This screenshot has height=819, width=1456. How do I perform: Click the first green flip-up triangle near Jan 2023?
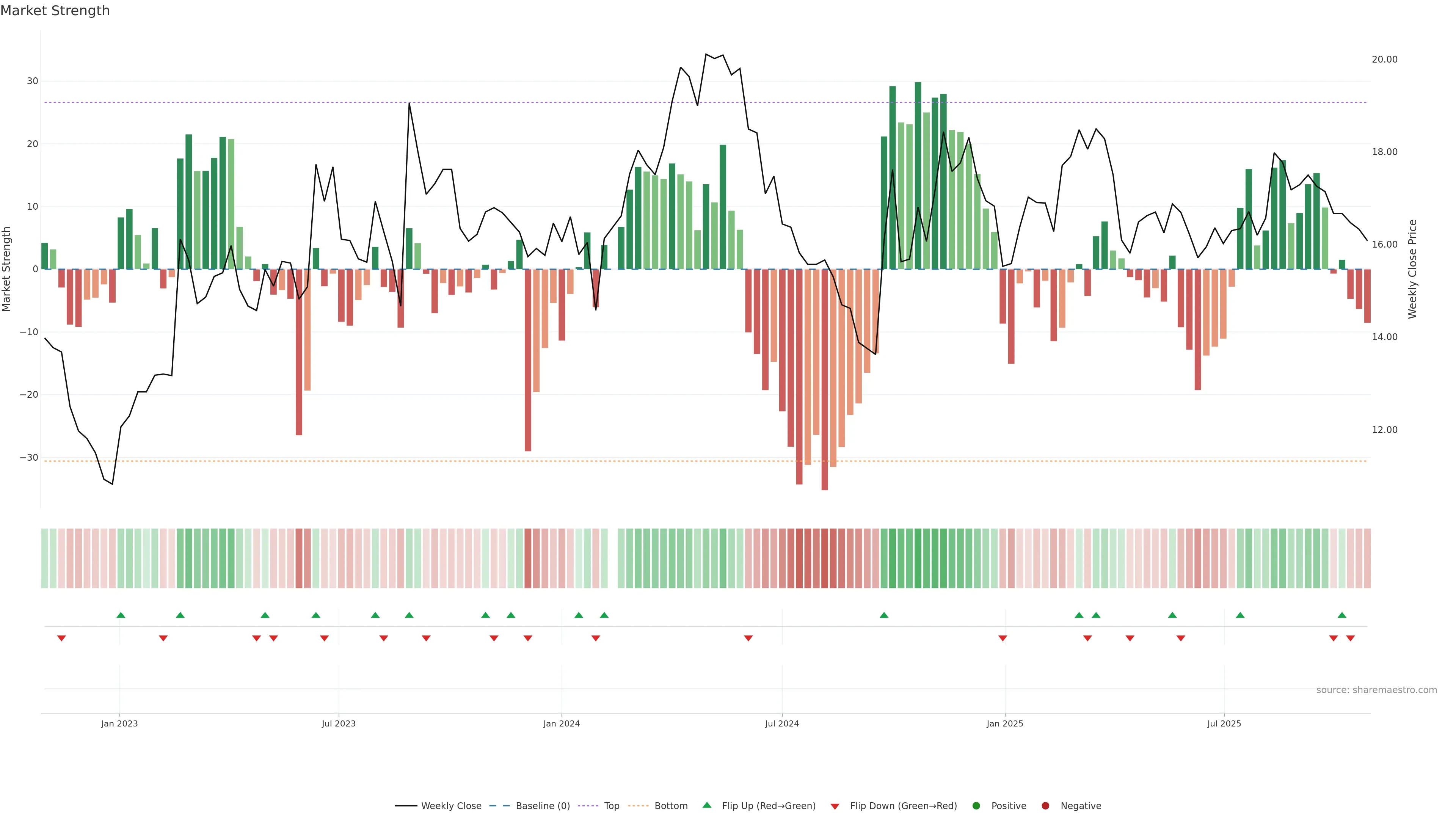(121, 615)
